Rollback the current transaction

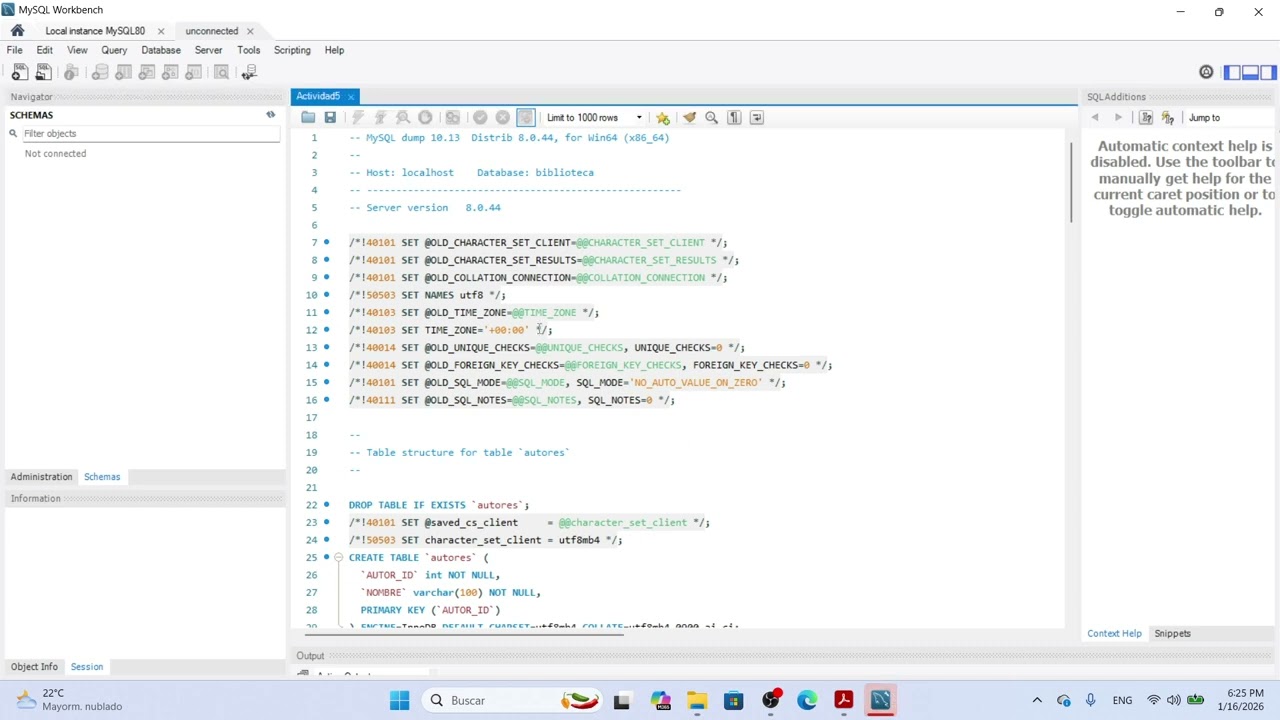[x=503, y=118]
